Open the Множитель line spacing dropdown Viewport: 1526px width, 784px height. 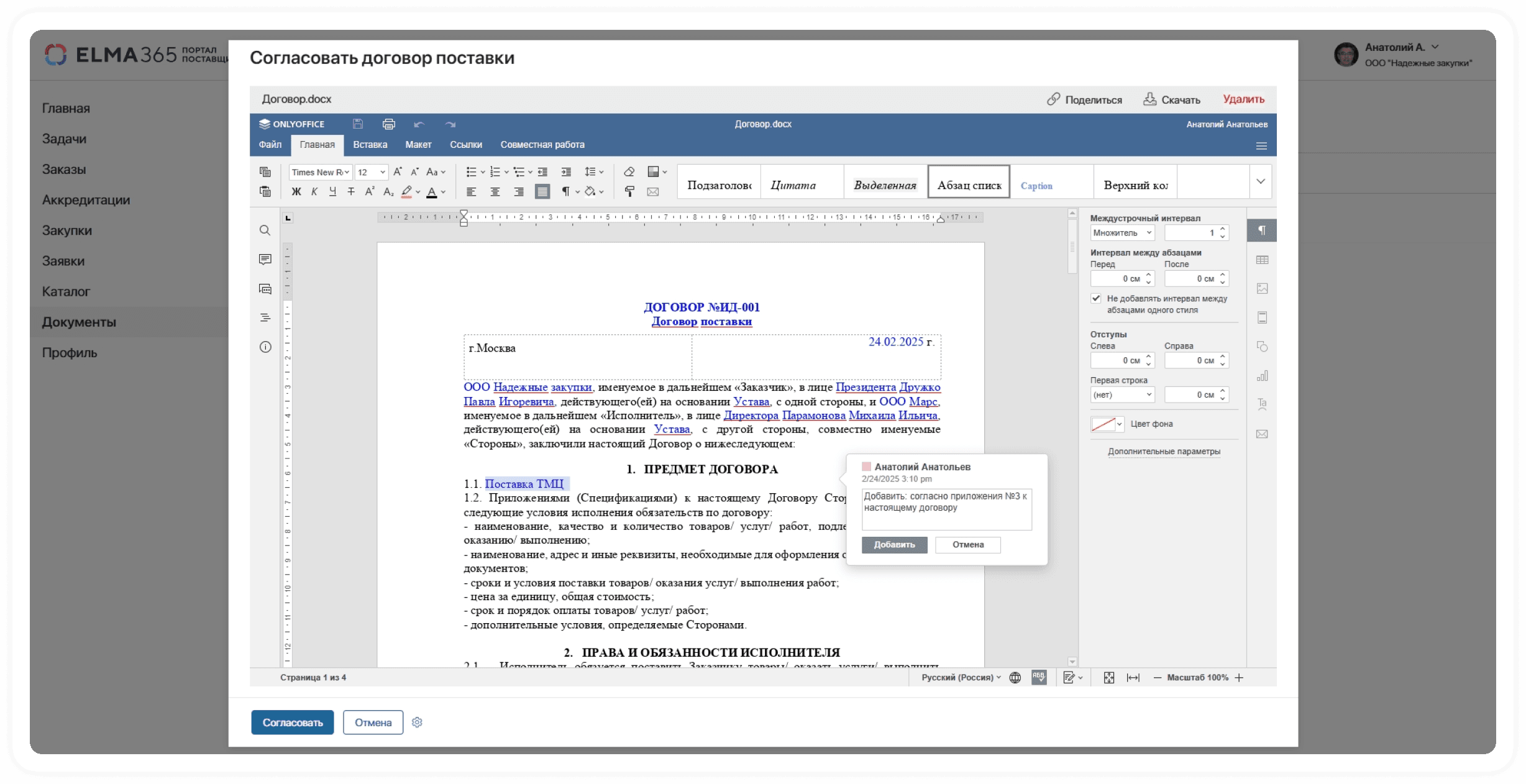[1122, 232]
